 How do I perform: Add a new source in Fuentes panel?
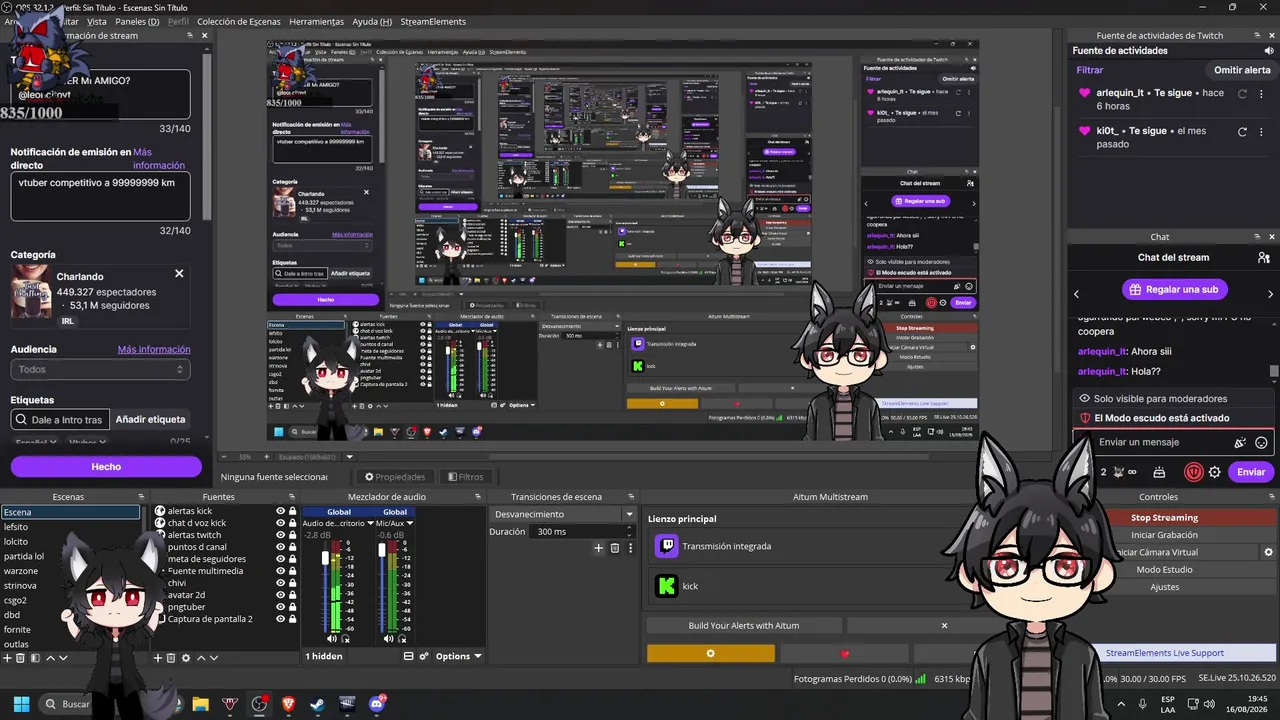(158, 658)
